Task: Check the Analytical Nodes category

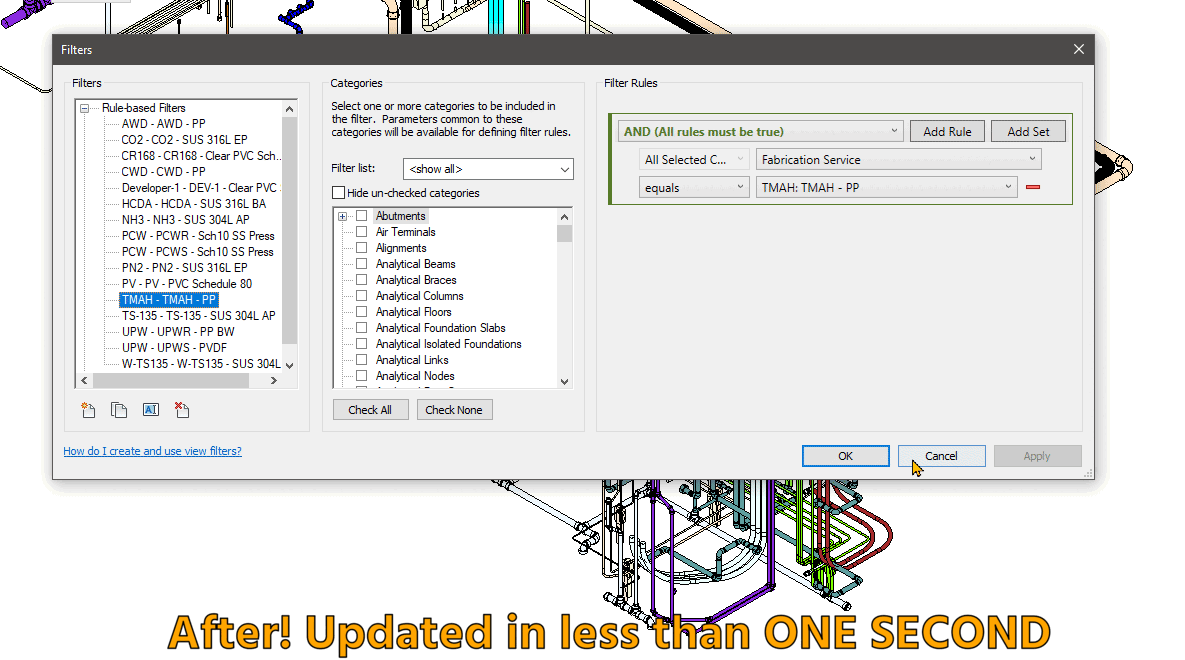Action: (362, 376)
